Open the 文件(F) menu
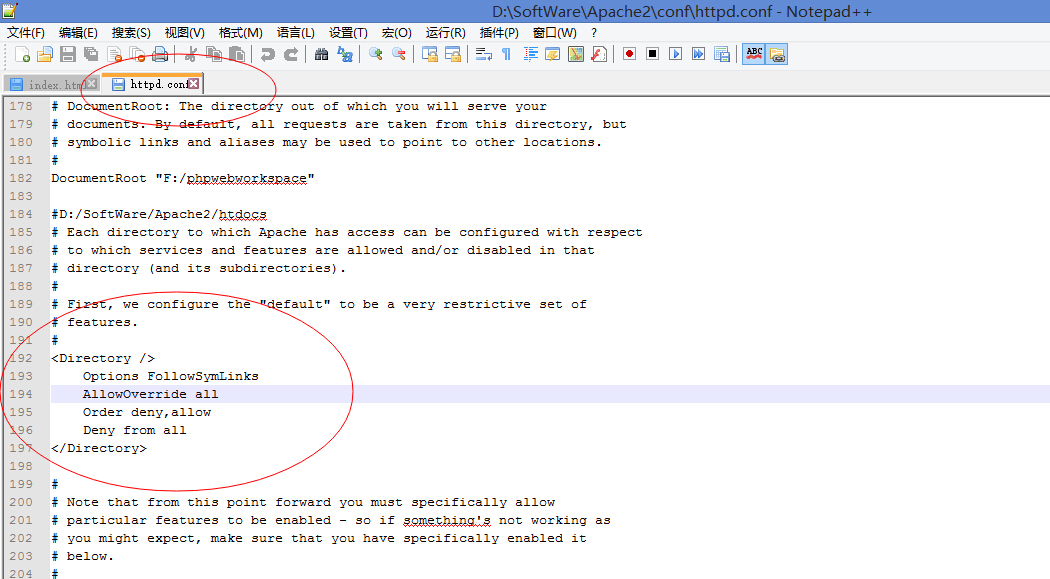The image size is (1050, 579). [x=25, y=33]
